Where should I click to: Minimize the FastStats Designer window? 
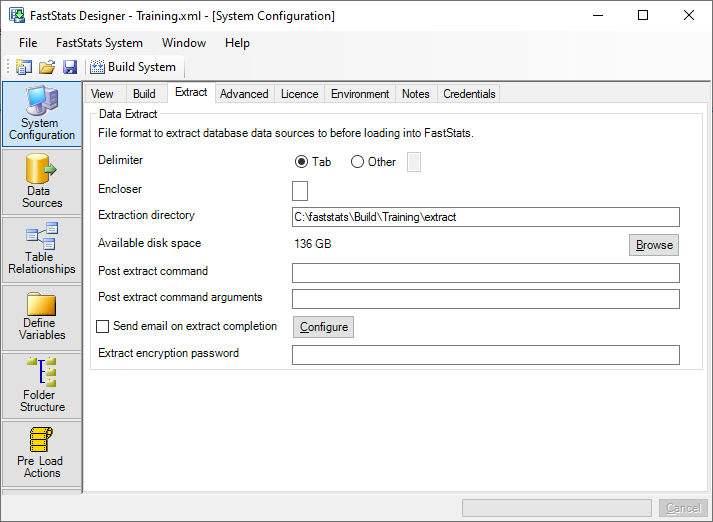tap(598, 15)
